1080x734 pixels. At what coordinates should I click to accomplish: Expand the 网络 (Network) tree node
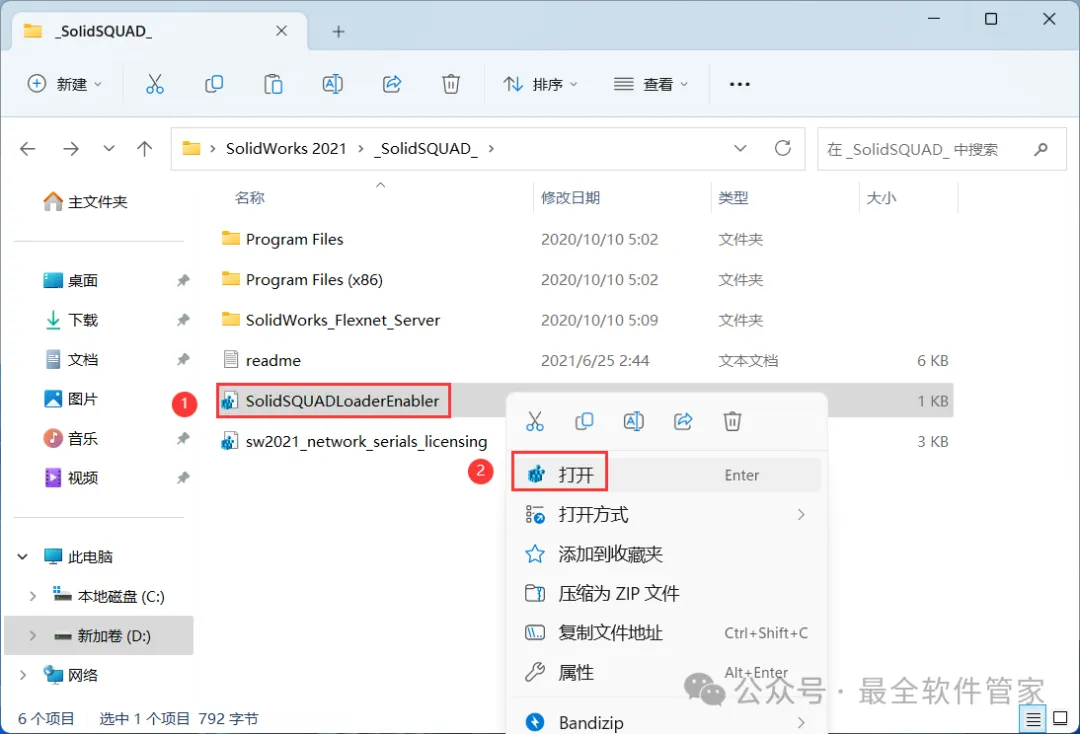(23, 675)
